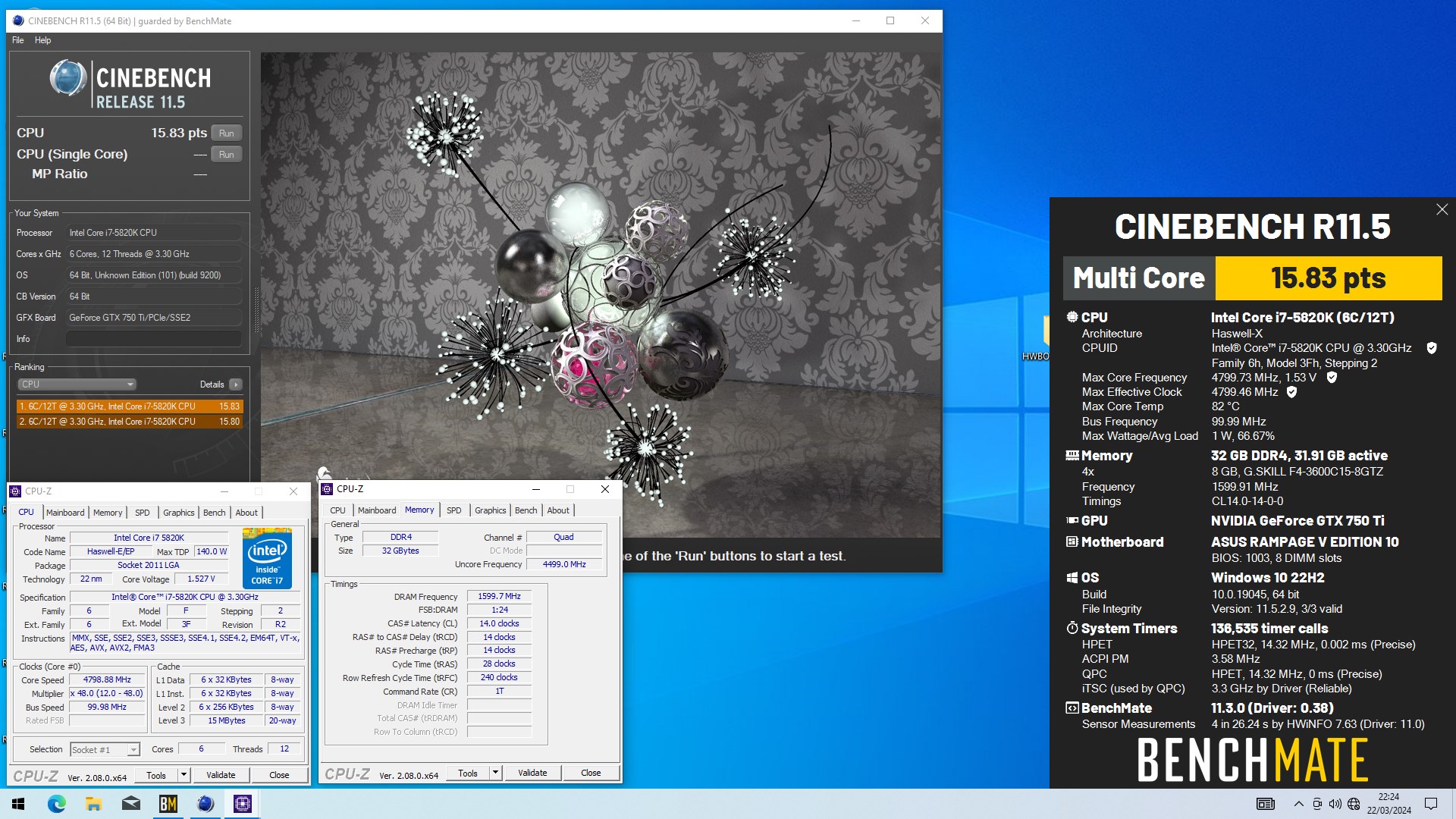The height and width of the screenshot is (819, 1456).
Task: Switch to Mainboard tab in left CPU-Z
Action: (x=65, y=513)
